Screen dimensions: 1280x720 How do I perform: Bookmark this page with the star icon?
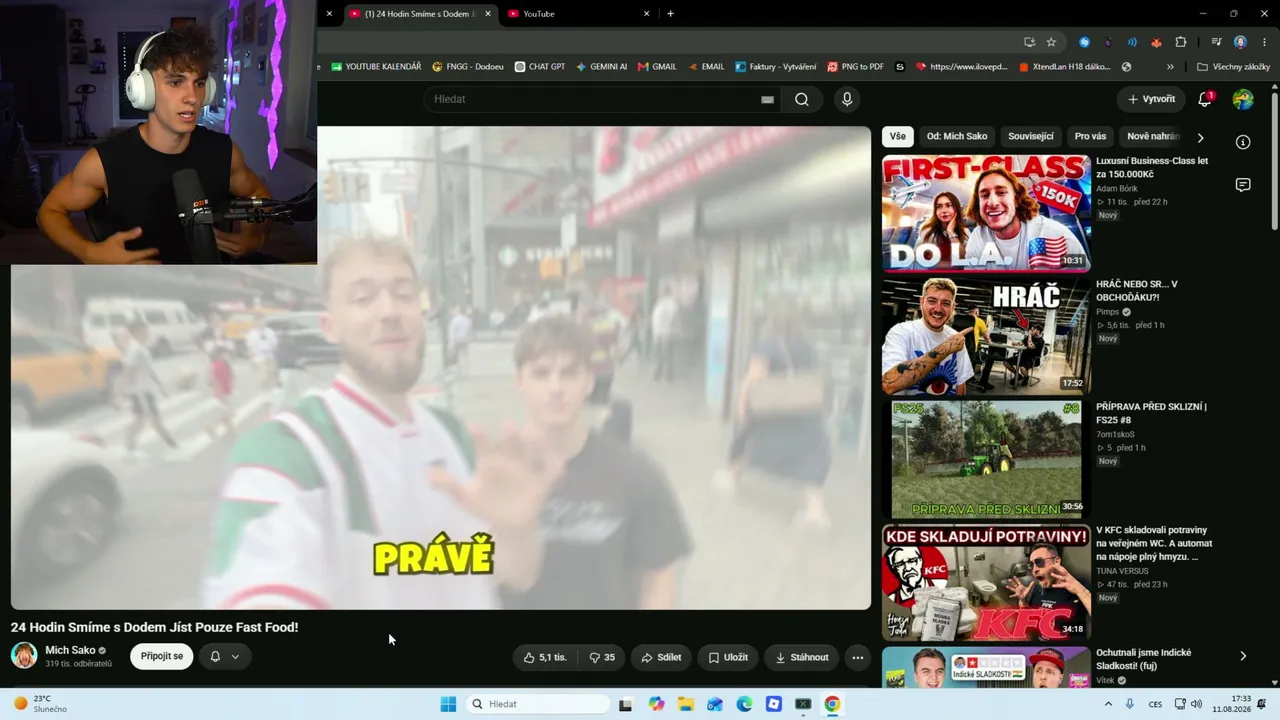point(1051,42)
